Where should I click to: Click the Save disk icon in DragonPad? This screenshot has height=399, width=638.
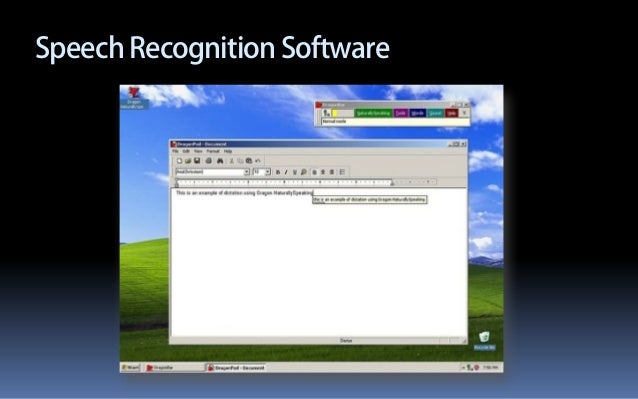[197, 161]
